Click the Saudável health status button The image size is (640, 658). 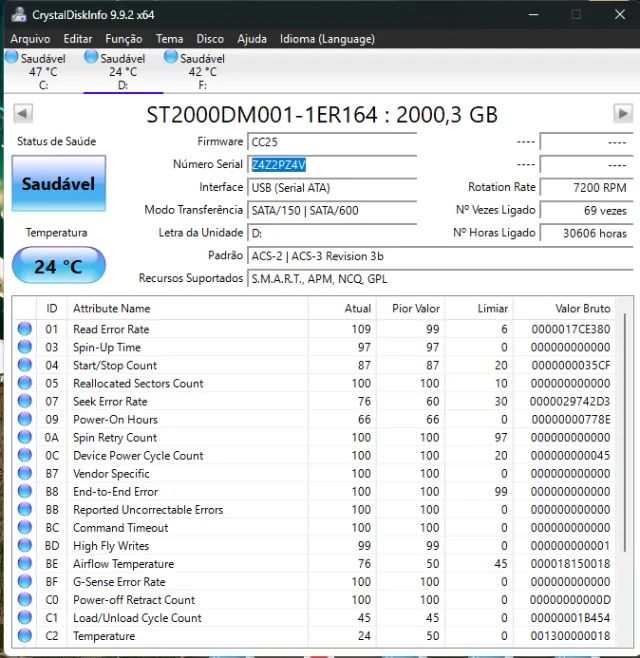59,183
